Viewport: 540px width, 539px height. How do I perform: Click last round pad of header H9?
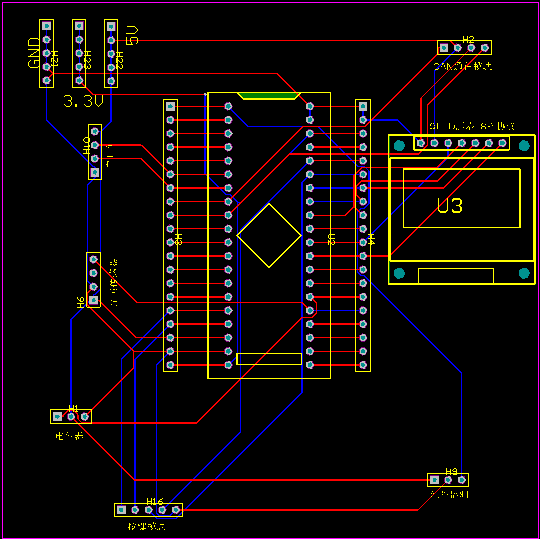point(462,479)
